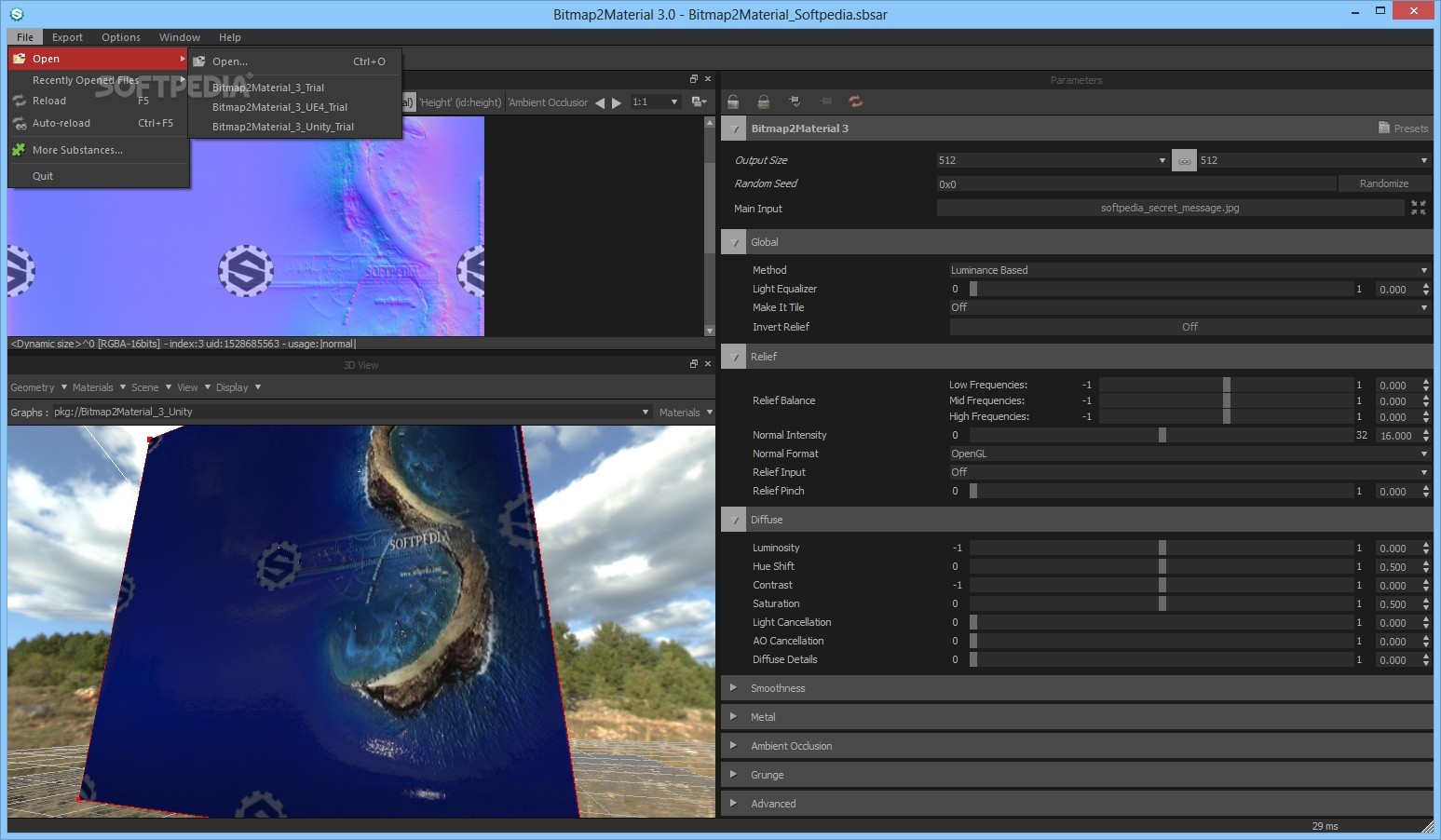Open the Help menu
Viewport: 1441px width, 840px height.
coord(230,37)
